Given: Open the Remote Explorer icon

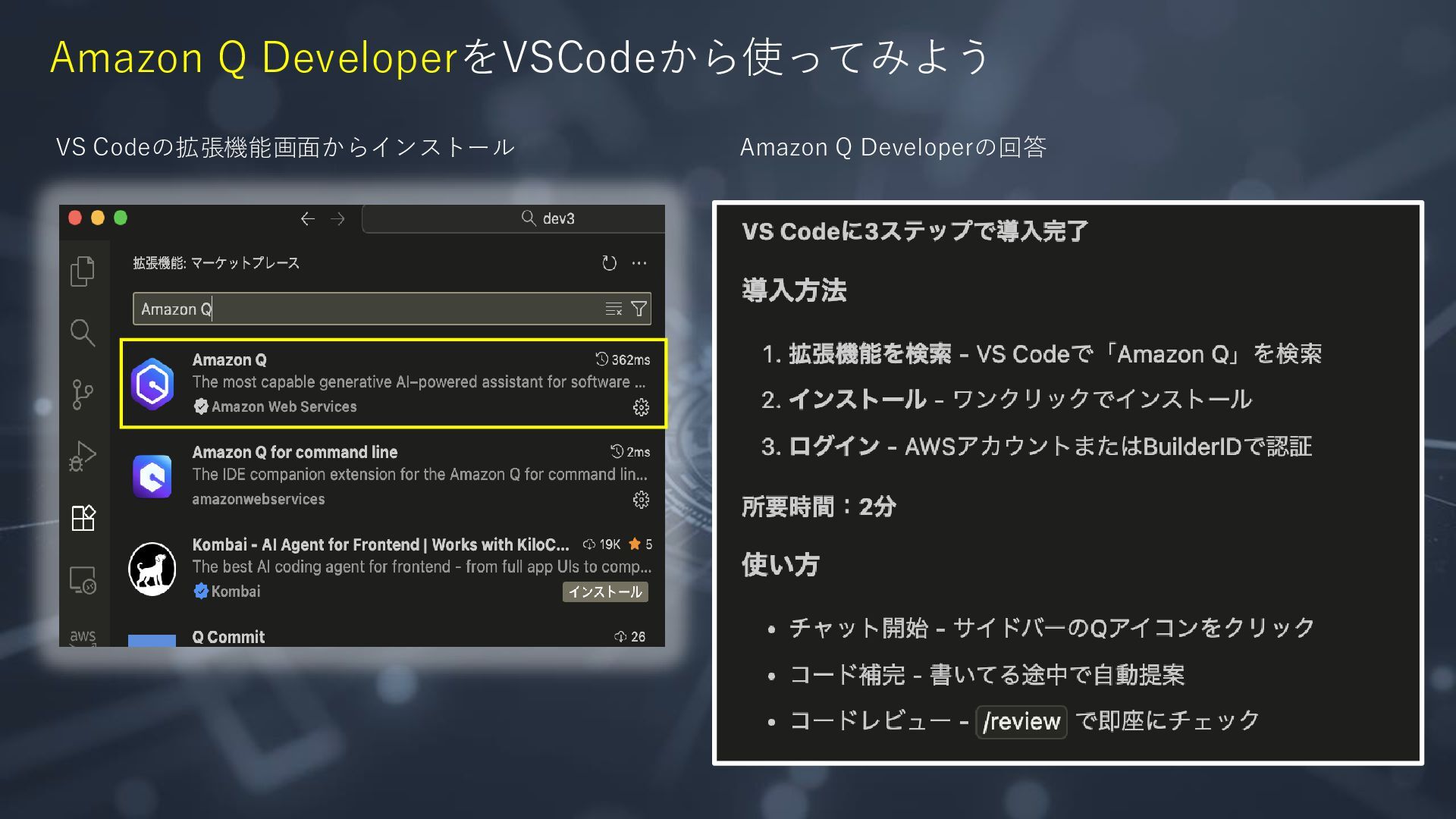Looking at the screenshot, I should pos(83,580).
